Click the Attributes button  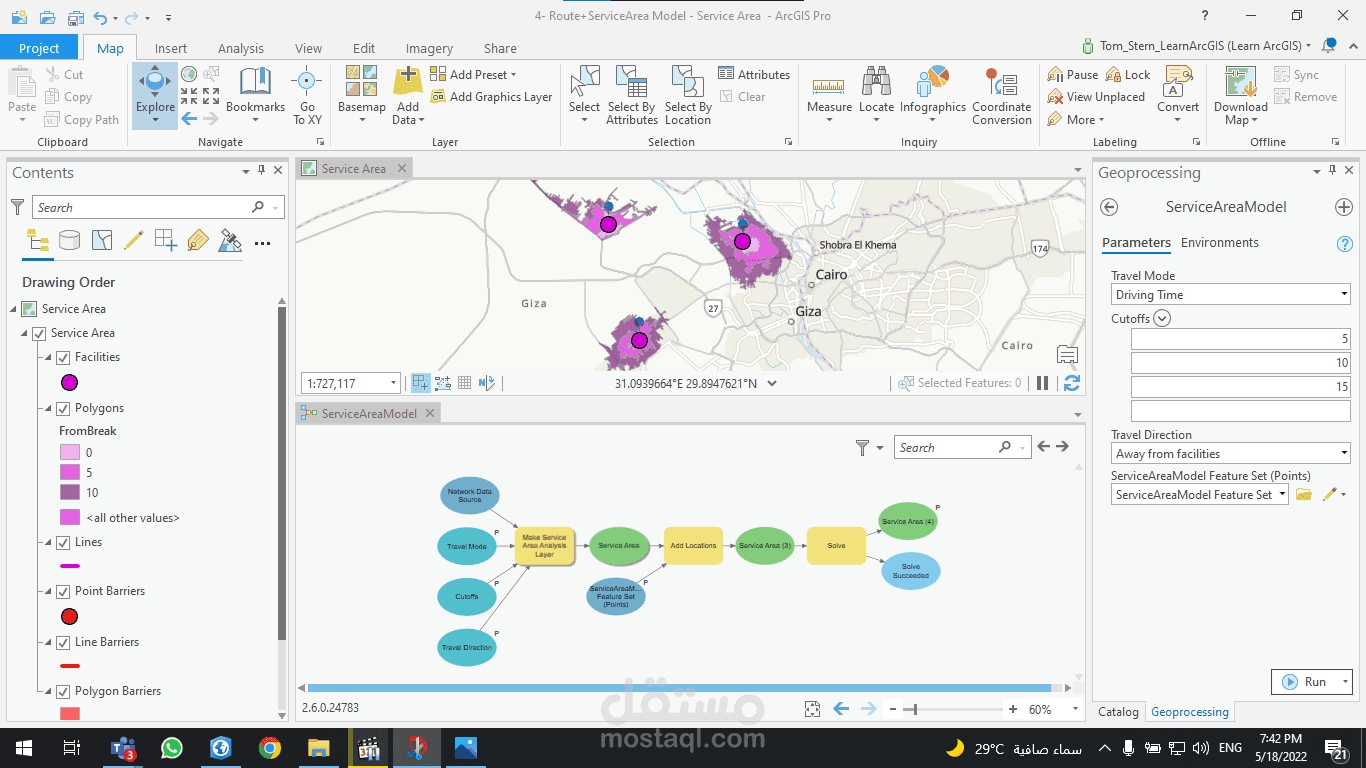pos(754,74)
